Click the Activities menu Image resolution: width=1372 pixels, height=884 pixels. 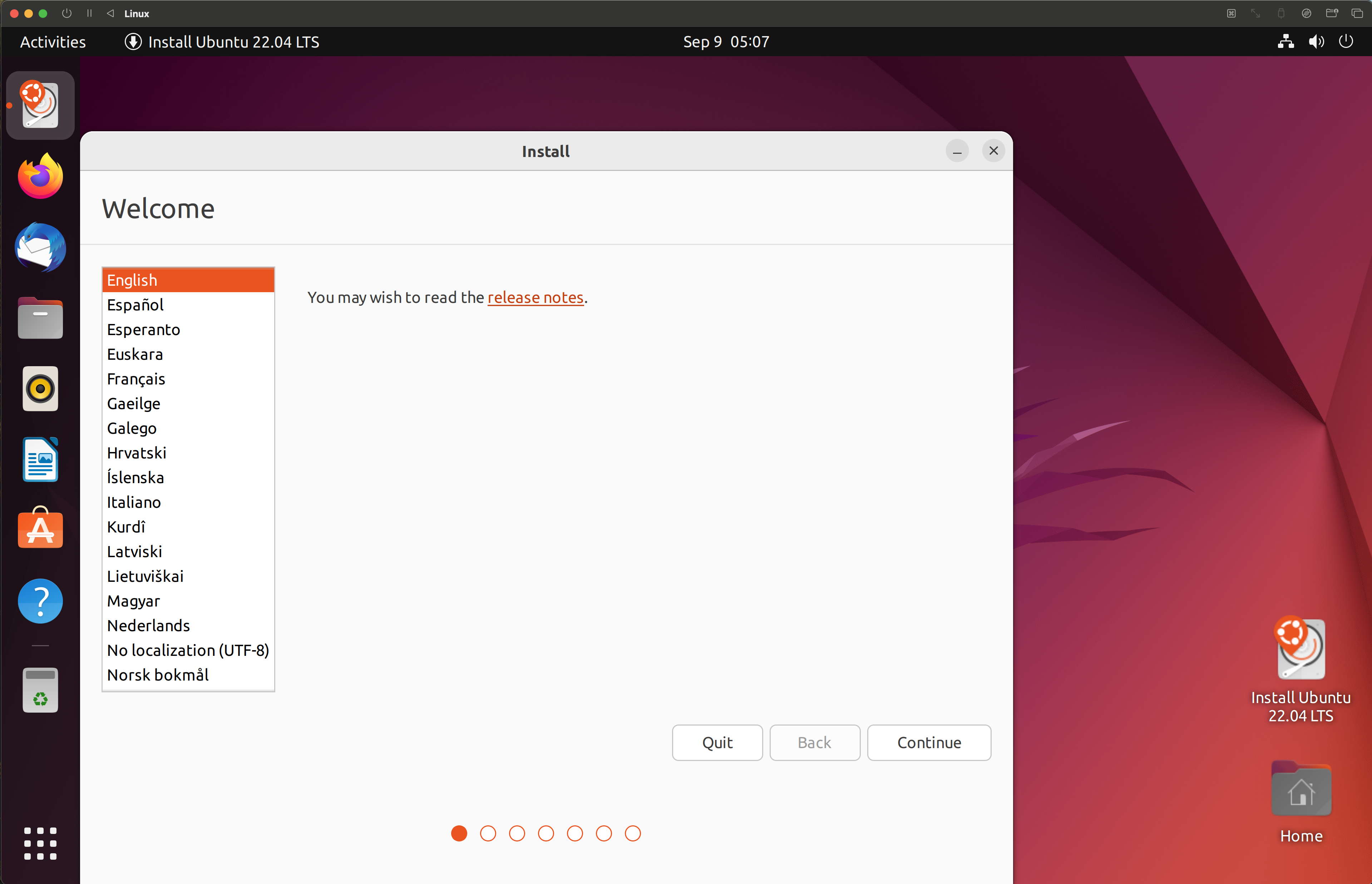[53, 41]
